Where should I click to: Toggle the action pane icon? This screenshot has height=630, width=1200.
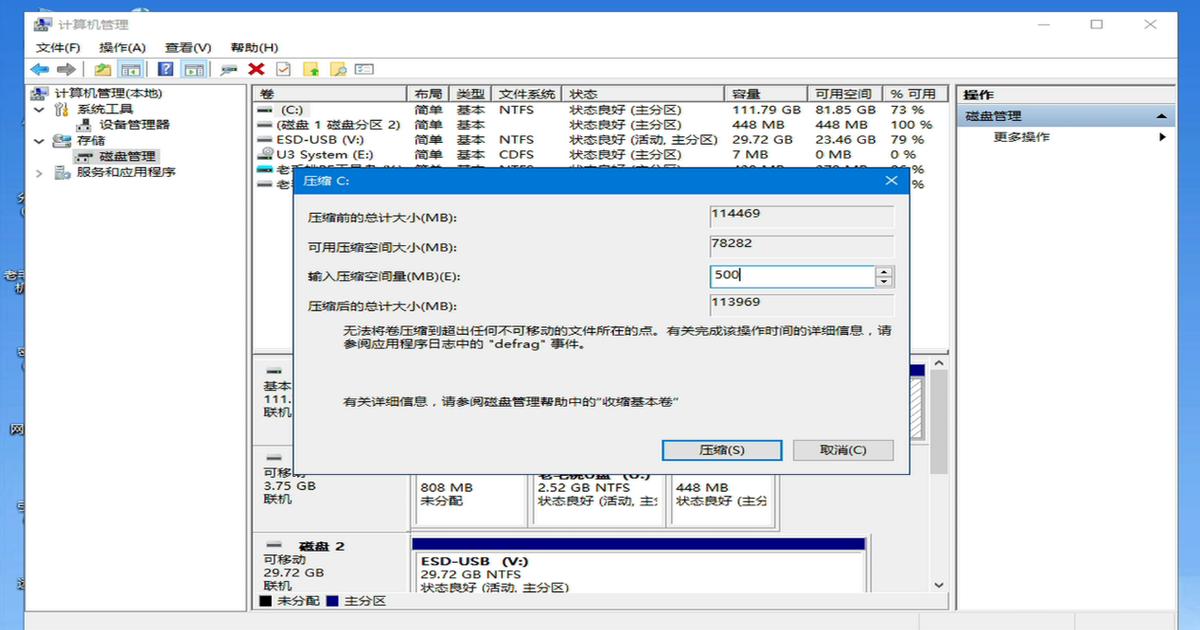pyautogui.click(x=193, y=68)
